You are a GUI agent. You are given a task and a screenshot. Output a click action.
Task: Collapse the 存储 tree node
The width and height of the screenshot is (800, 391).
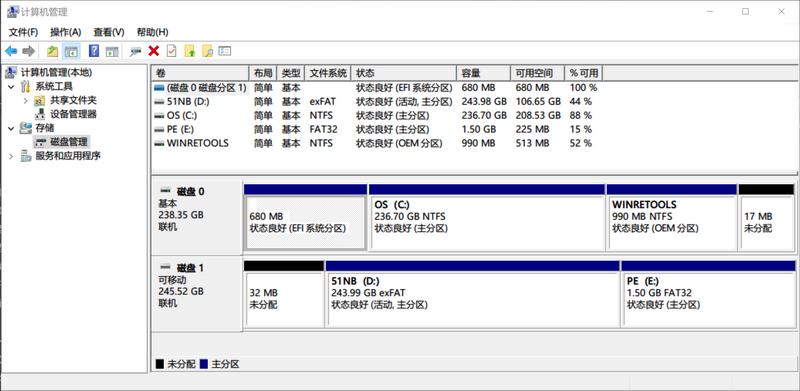11,128
